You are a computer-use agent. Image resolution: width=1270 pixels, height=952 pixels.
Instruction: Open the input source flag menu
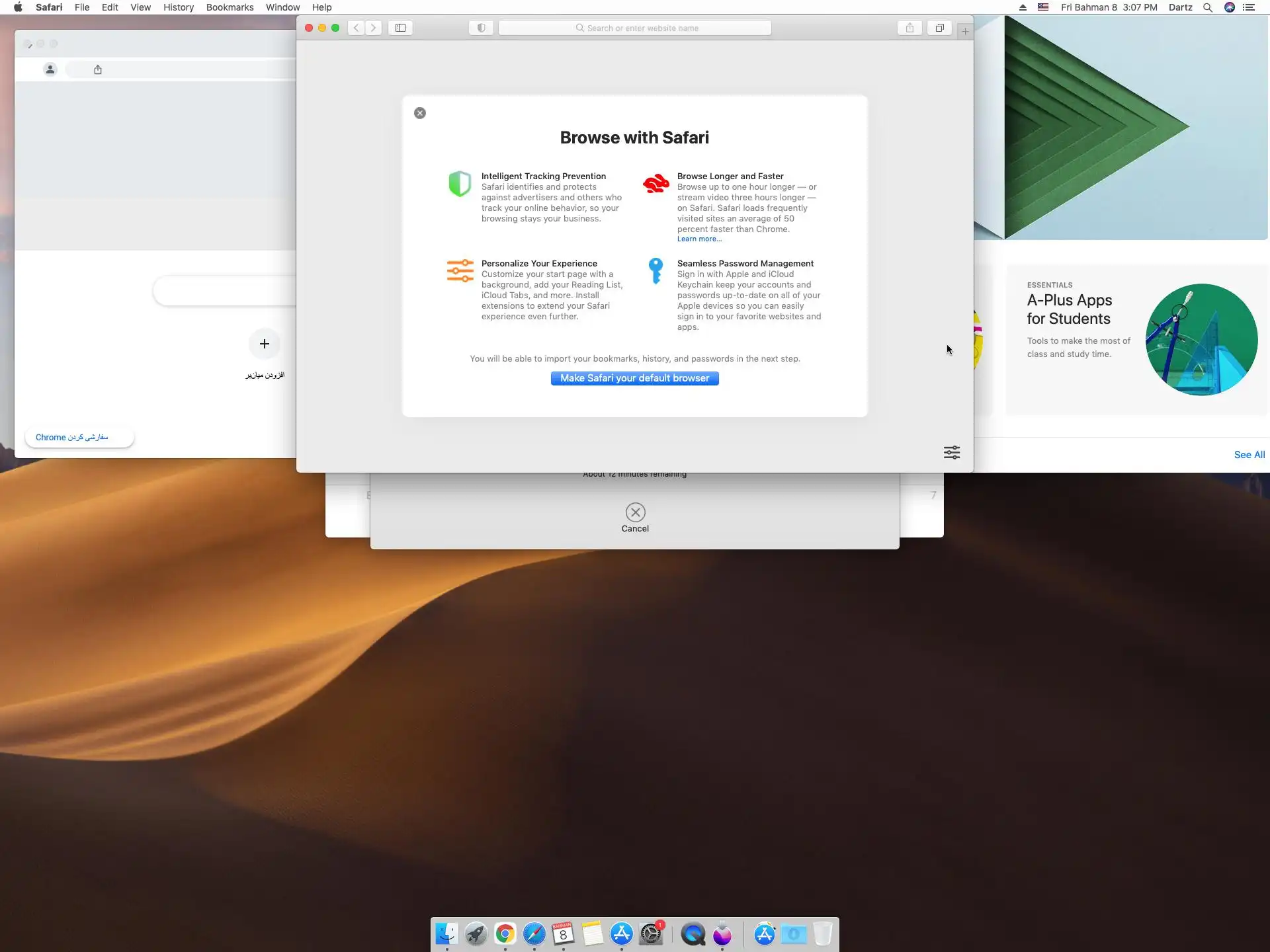(x=1043, y=7)
